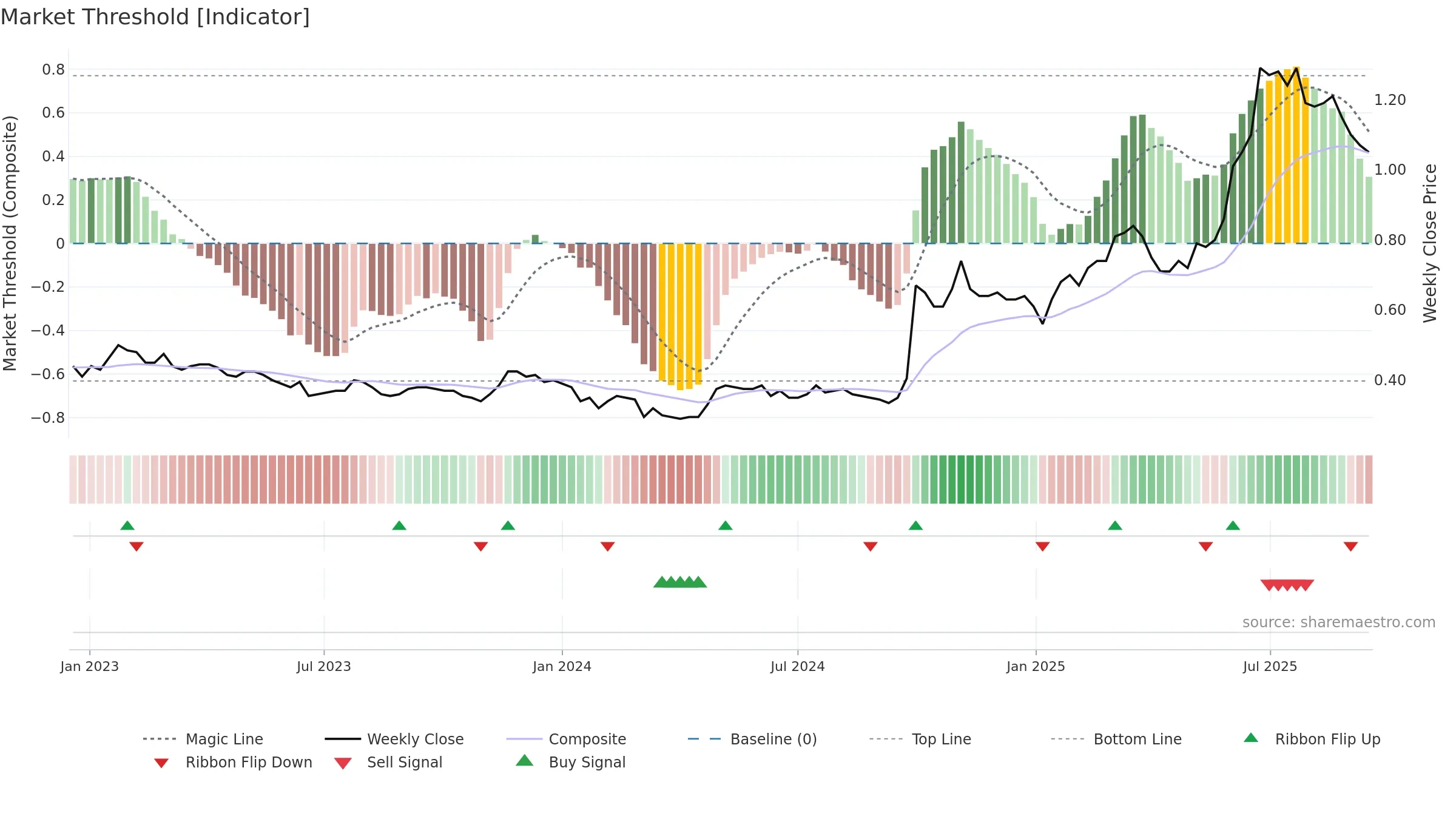This screenshot has width=1456, height=819.
Task: Click the Jan 2024 axis label
Action: point(562,666)
